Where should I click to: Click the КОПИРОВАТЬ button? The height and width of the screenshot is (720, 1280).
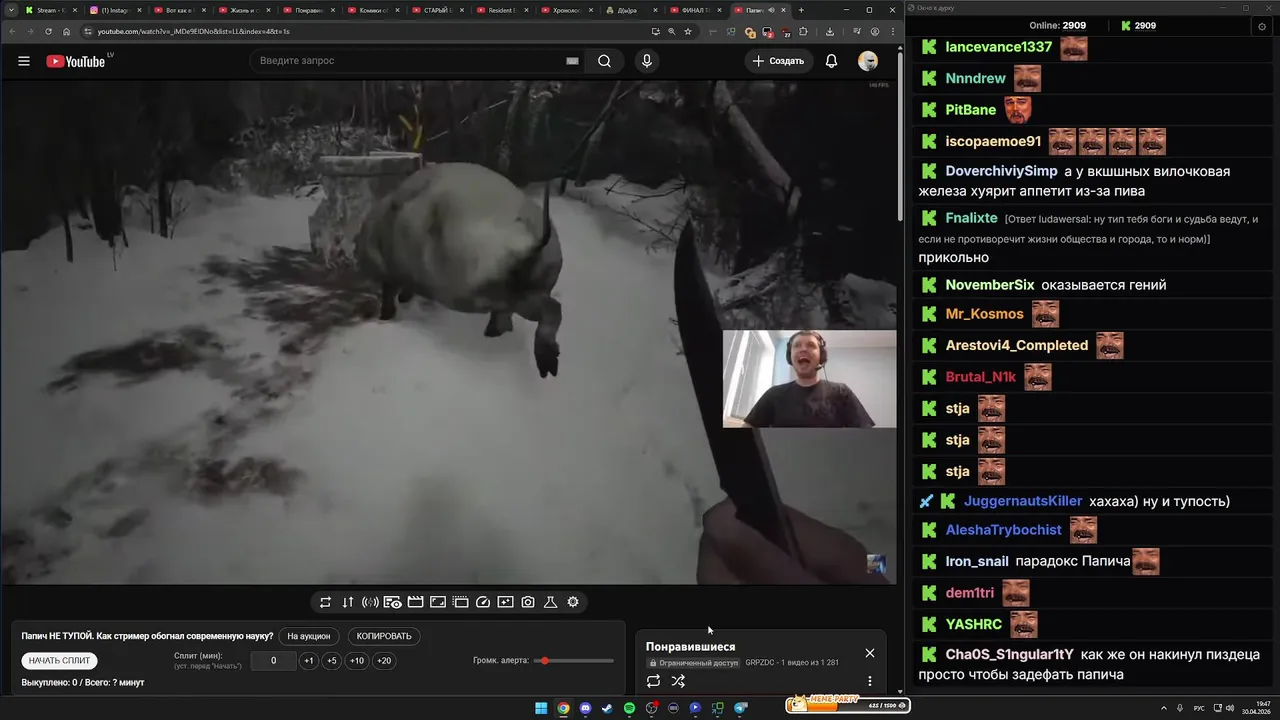pyautogui.click(x=384, y=636)
